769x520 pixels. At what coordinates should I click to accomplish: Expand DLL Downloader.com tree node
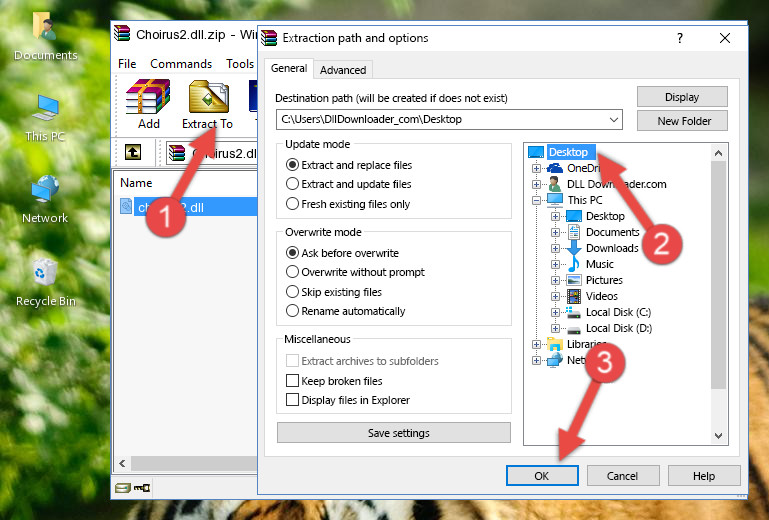click(536, 184)
